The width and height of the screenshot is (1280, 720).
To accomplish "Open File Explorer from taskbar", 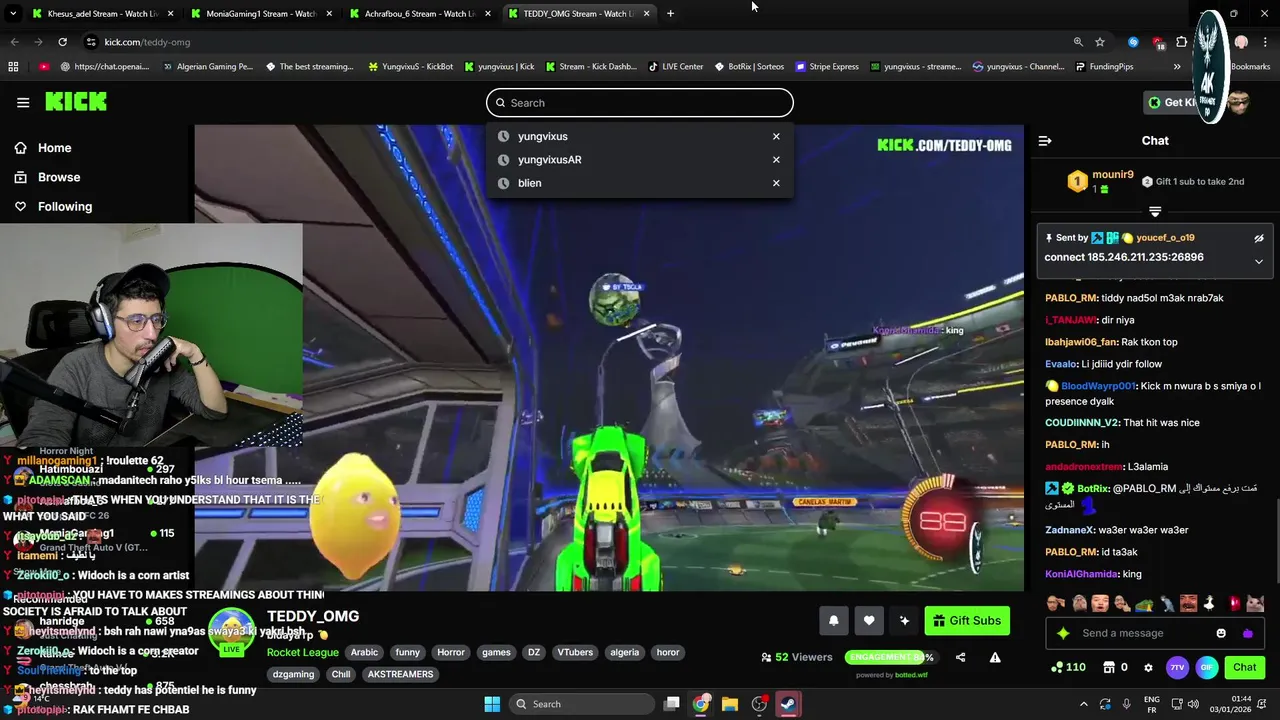I will click(730, 704).
